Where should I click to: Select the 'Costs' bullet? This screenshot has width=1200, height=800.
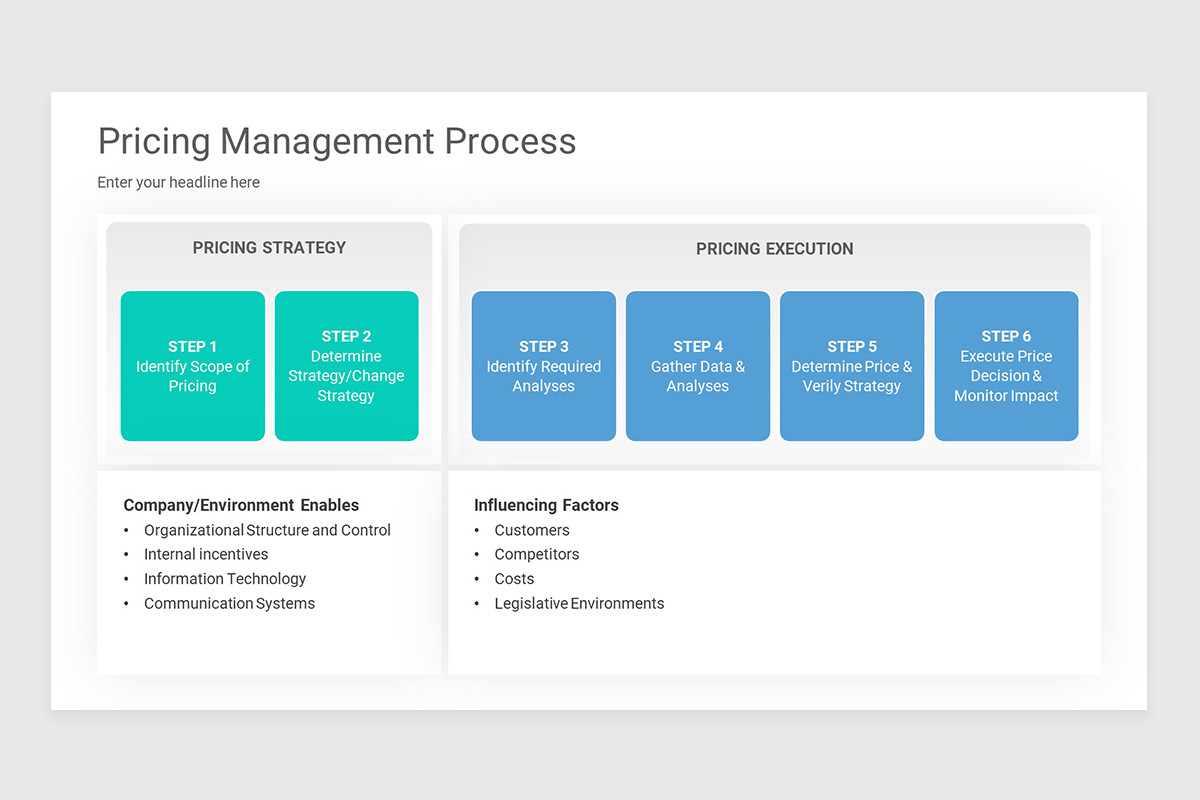[x=514, y=579]
